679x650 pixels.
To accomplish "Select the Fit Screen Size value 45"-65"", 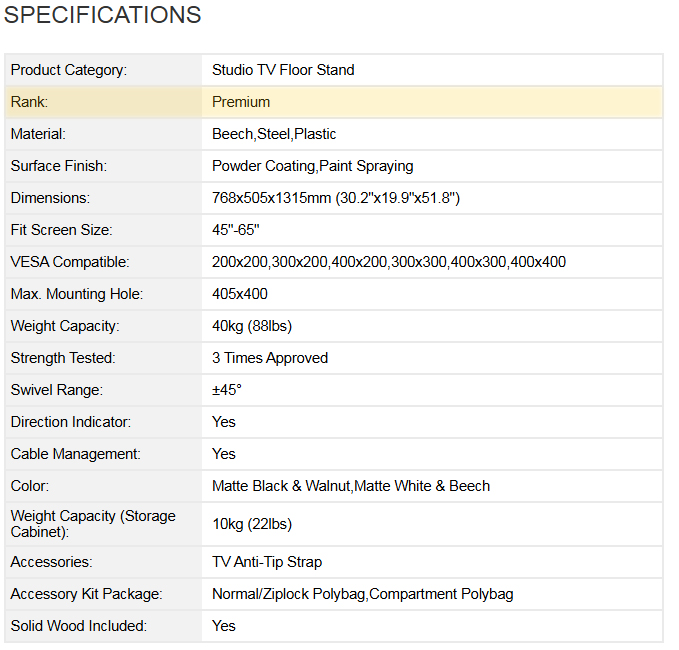I will [x=235, y=230].
